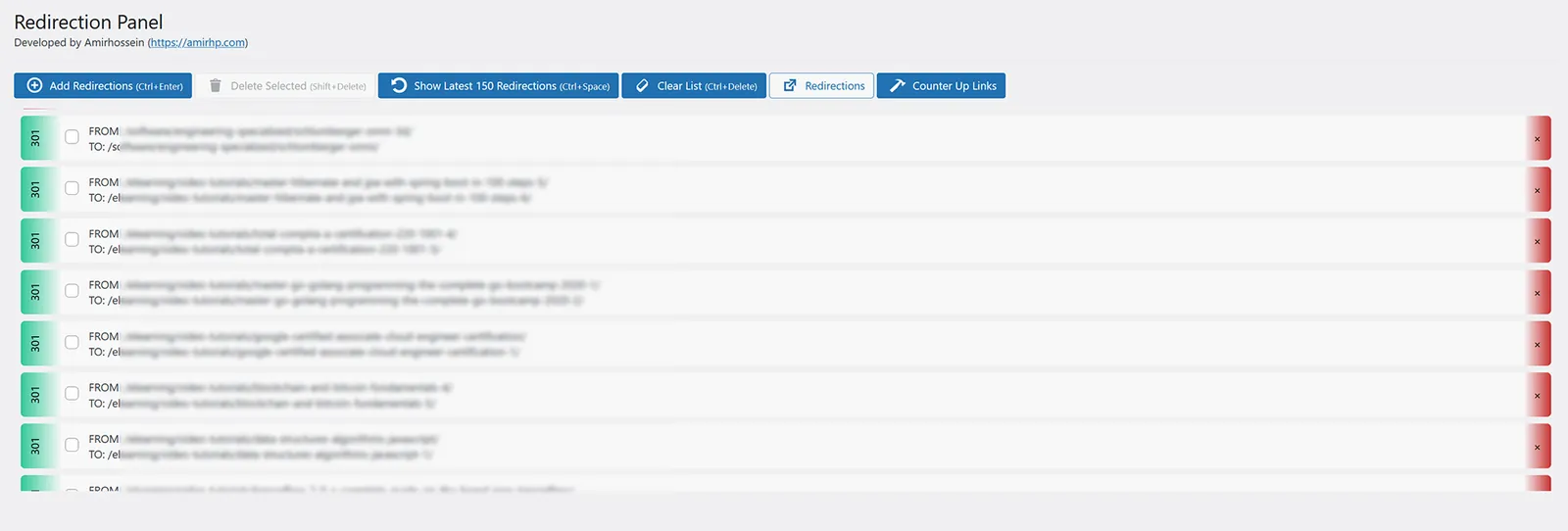Toggle the sixth redirection row's checkbox
Image resolution: width=1568 pixels, height=531 pixels.
(72, 394)
